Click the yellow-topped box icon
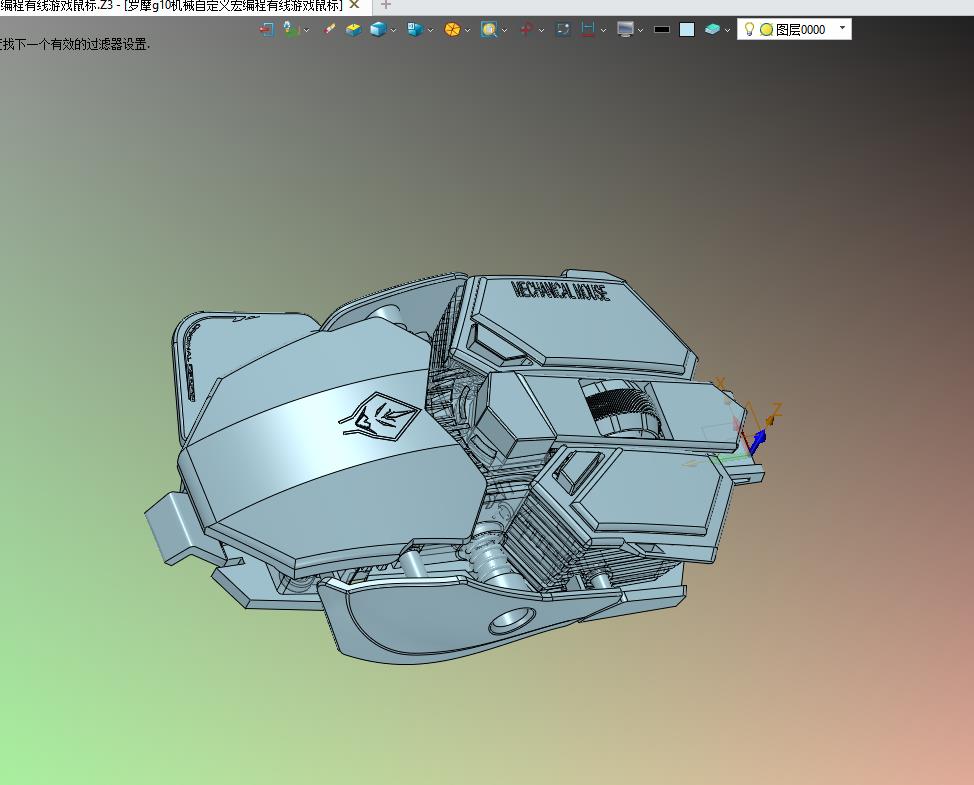 coord(353,29)
